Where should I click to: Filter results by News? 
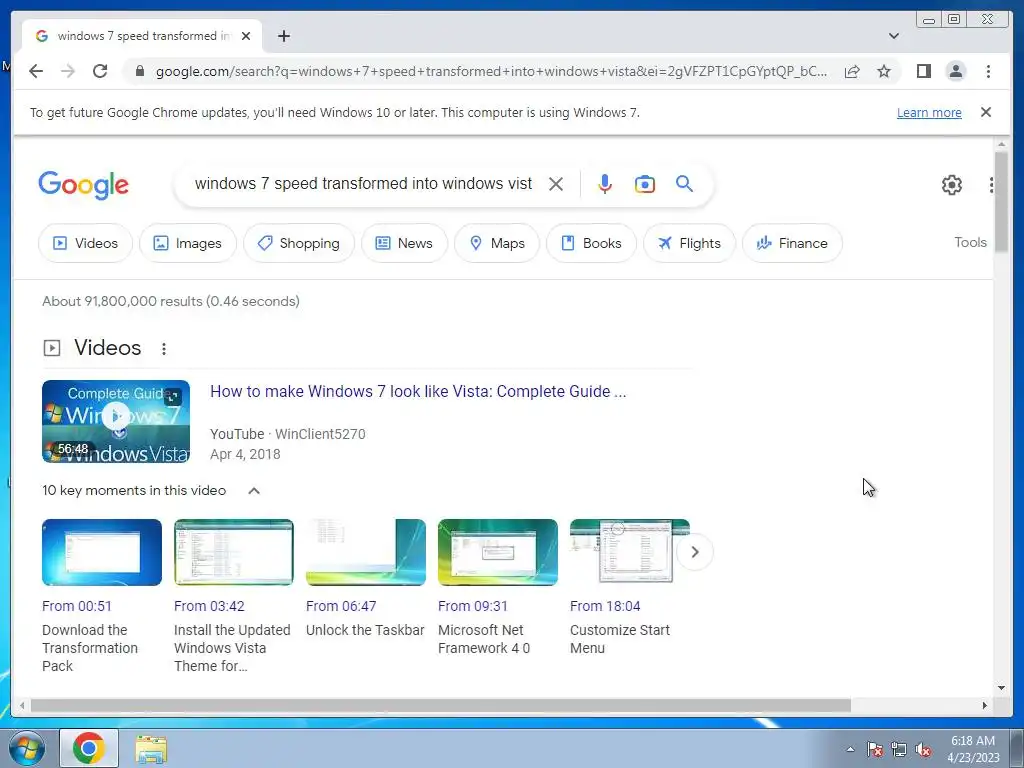pos(404,243)
